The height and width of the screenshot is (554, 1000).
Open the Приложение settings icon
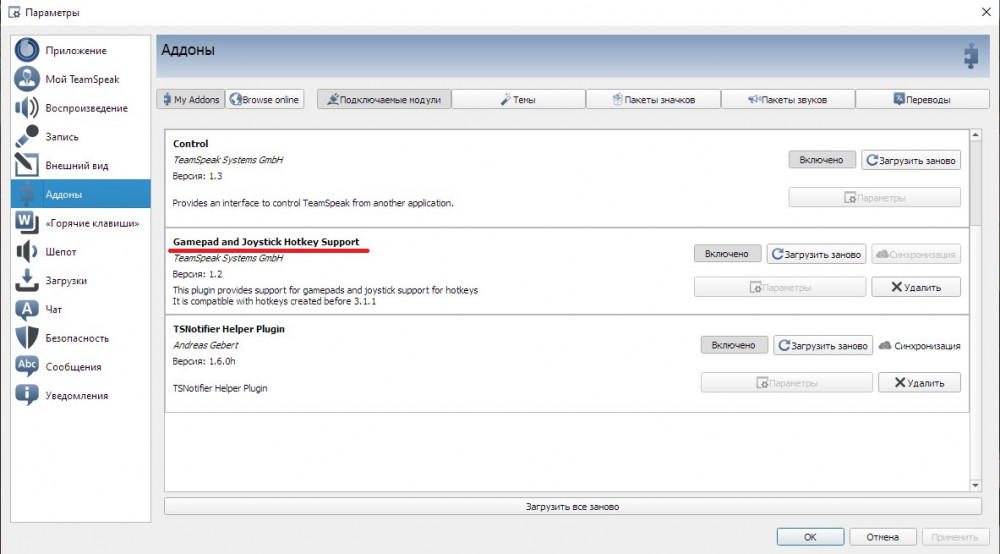[x=27, y=50]
